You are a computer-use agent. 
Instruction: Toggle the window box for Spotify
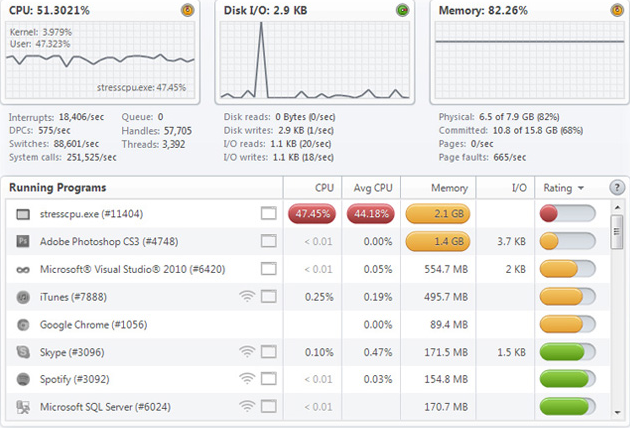click(x=268, y=379)
